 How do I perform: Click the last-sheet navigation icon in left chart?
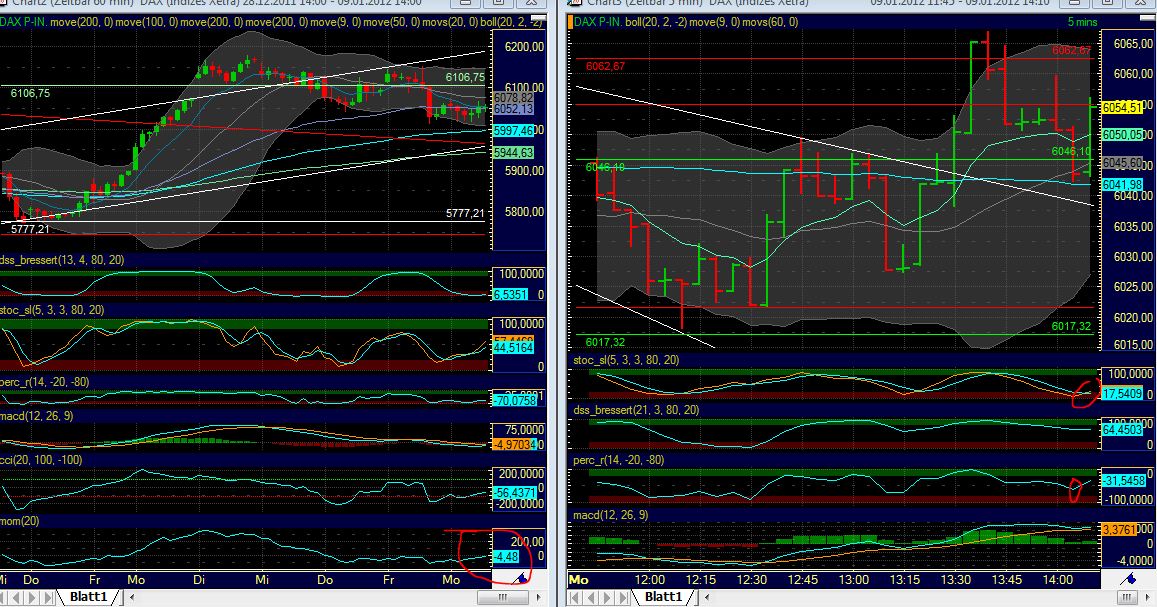coord(48,596)
